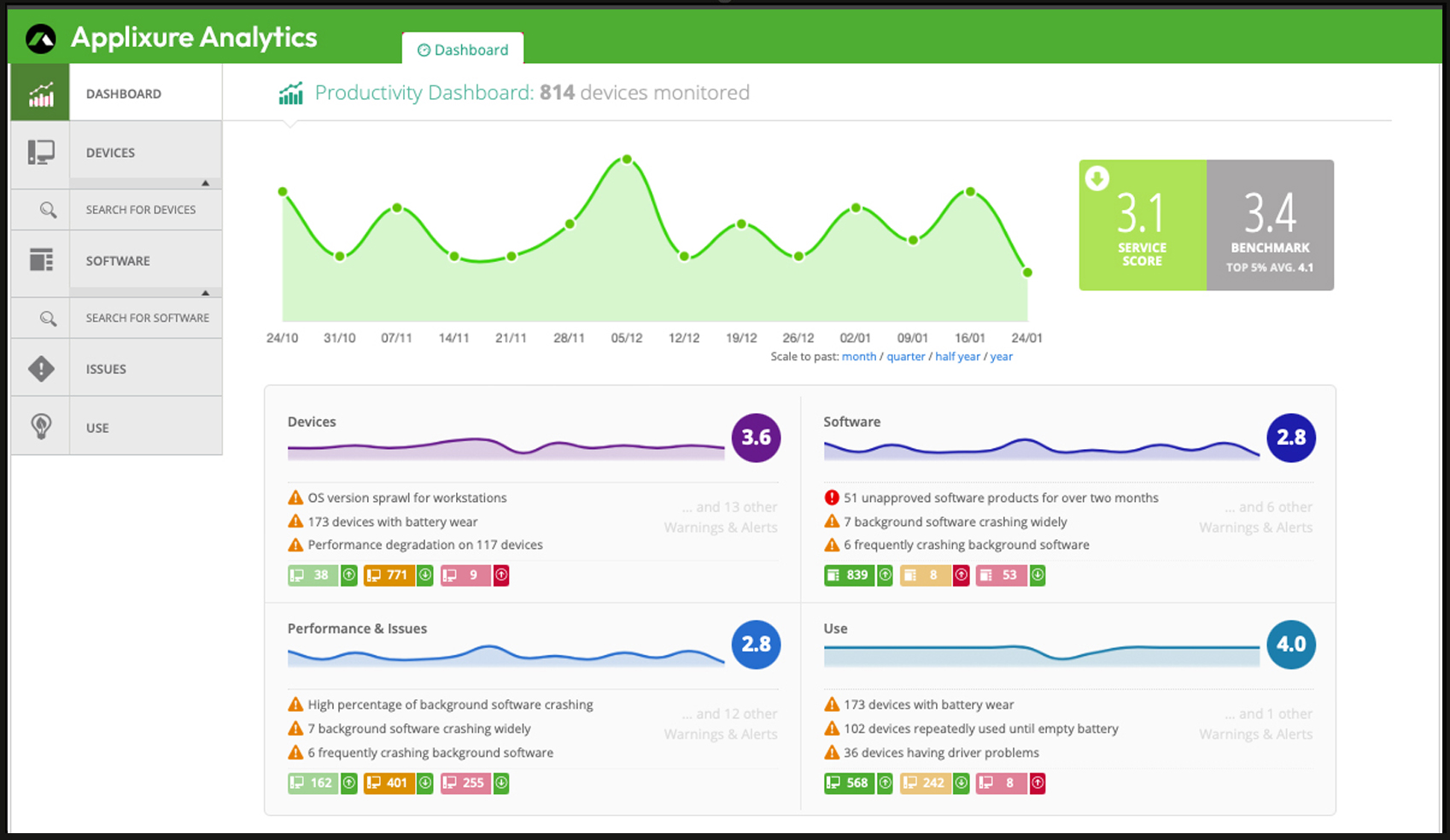Click the Search for Devices magnifier icon
1450x840 pixels.
[47, 209]
